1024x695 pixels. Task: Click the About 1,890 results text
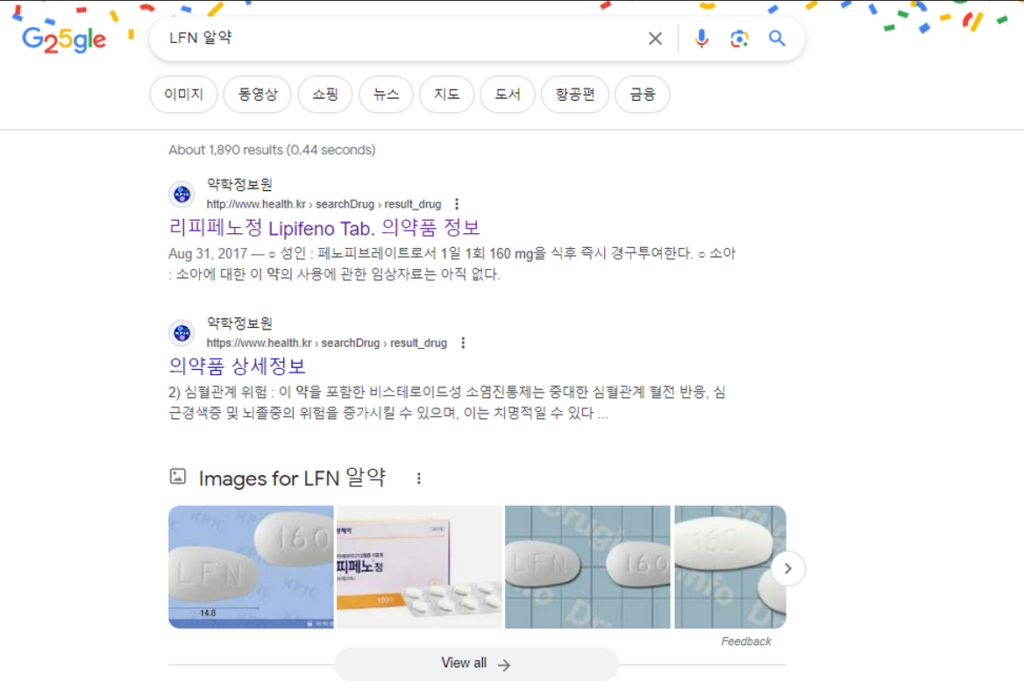[x=272, y=150]
